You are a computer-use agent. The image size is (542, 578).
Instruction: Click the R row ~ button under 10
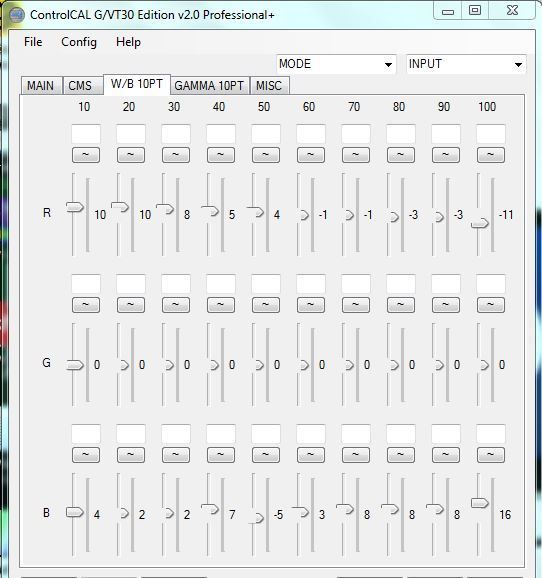(x=86, y=155)
